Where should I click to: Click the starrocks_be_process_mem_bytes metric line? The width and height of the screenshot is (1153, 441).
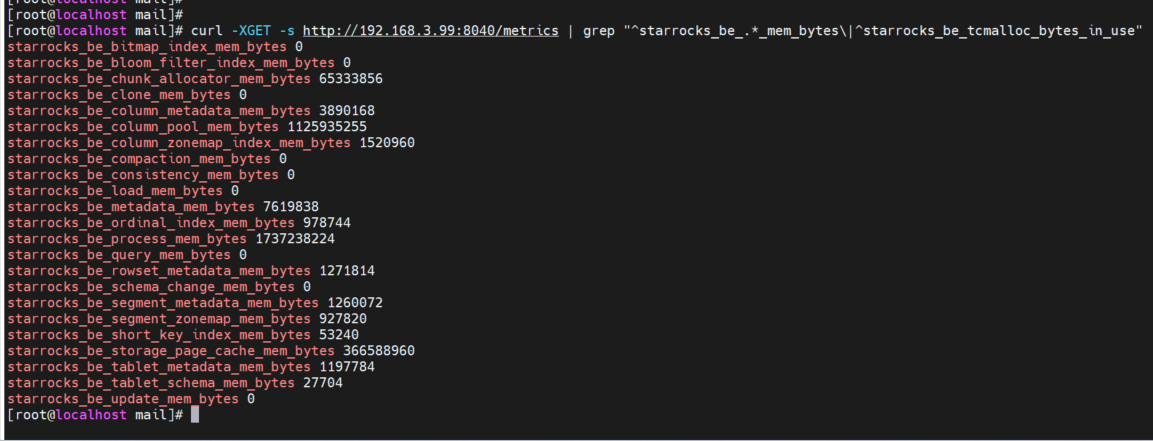[x=171, y=239]
